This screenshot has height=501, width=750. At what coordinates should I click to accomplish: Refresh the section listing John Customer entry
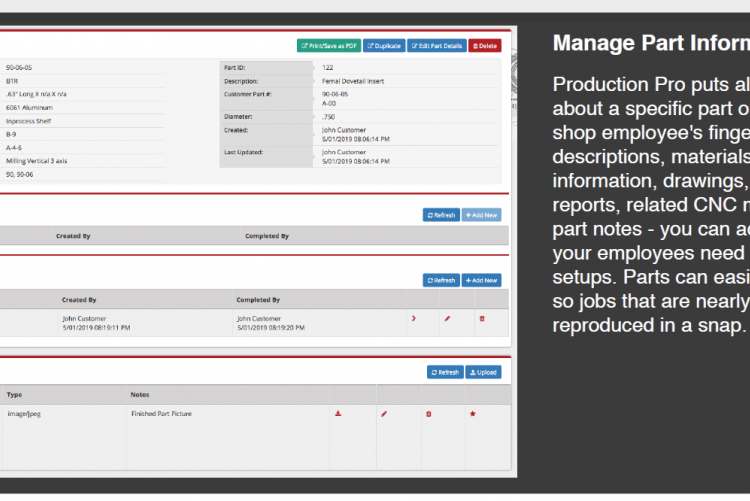point(441,280)
